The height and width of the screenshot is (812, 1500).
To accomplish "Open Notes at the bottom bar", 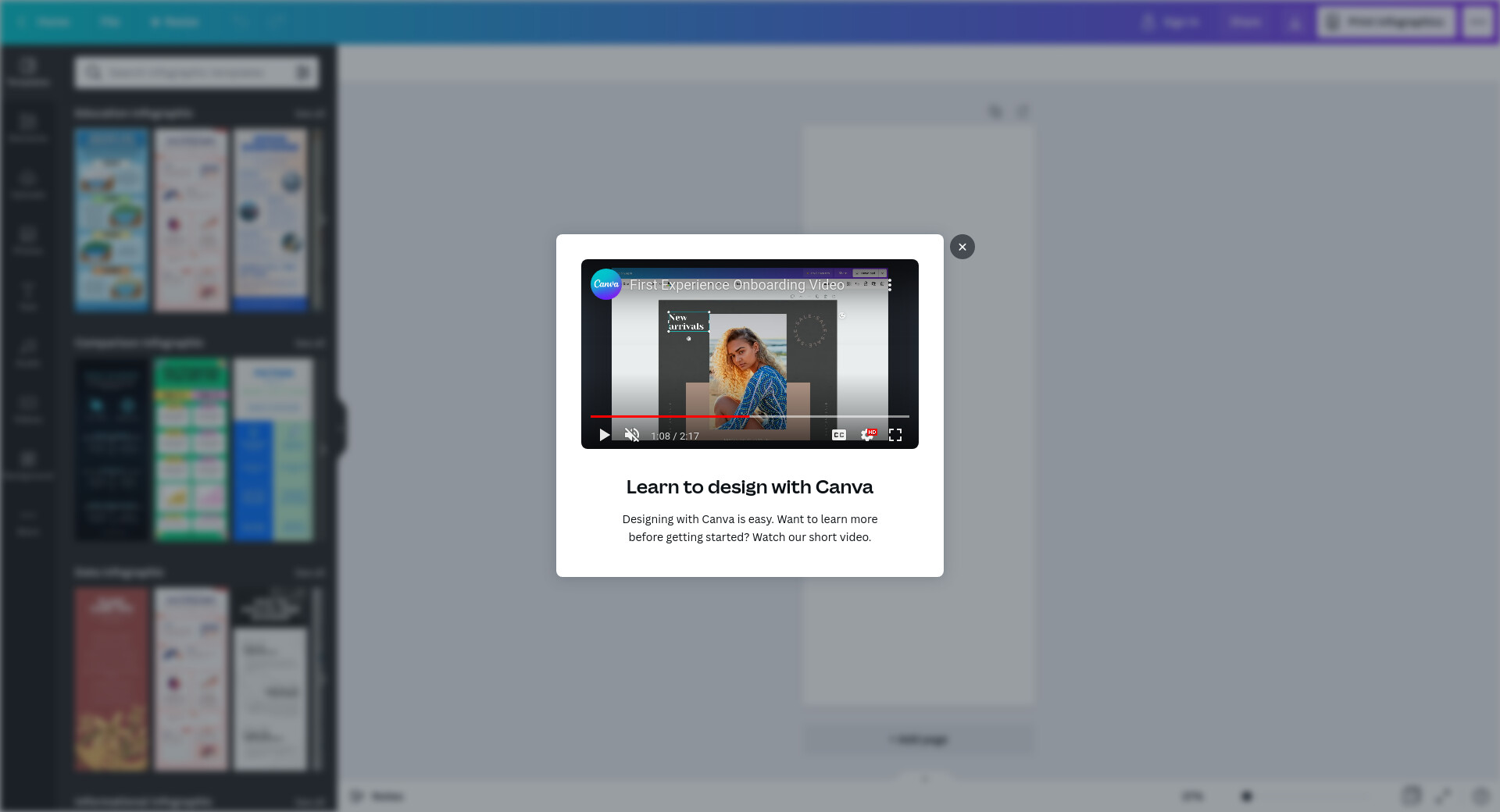I will tap(377, 796).
